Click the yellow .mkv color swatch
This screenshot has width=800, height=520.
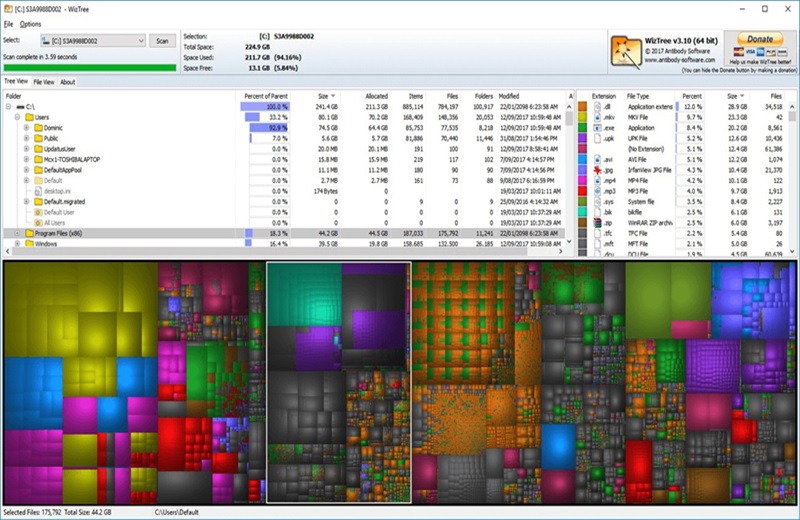(x=582, y=117)
